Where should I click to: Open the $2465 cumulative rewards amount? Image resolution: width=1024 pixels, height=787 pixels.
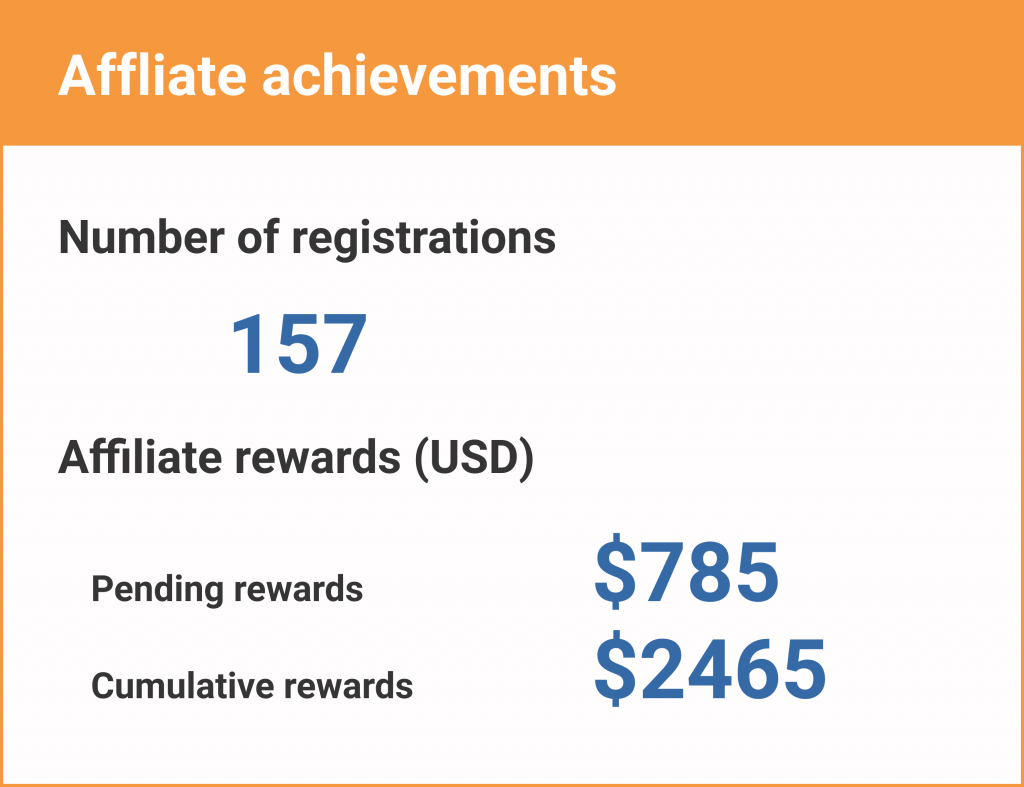tap(711, 669)
